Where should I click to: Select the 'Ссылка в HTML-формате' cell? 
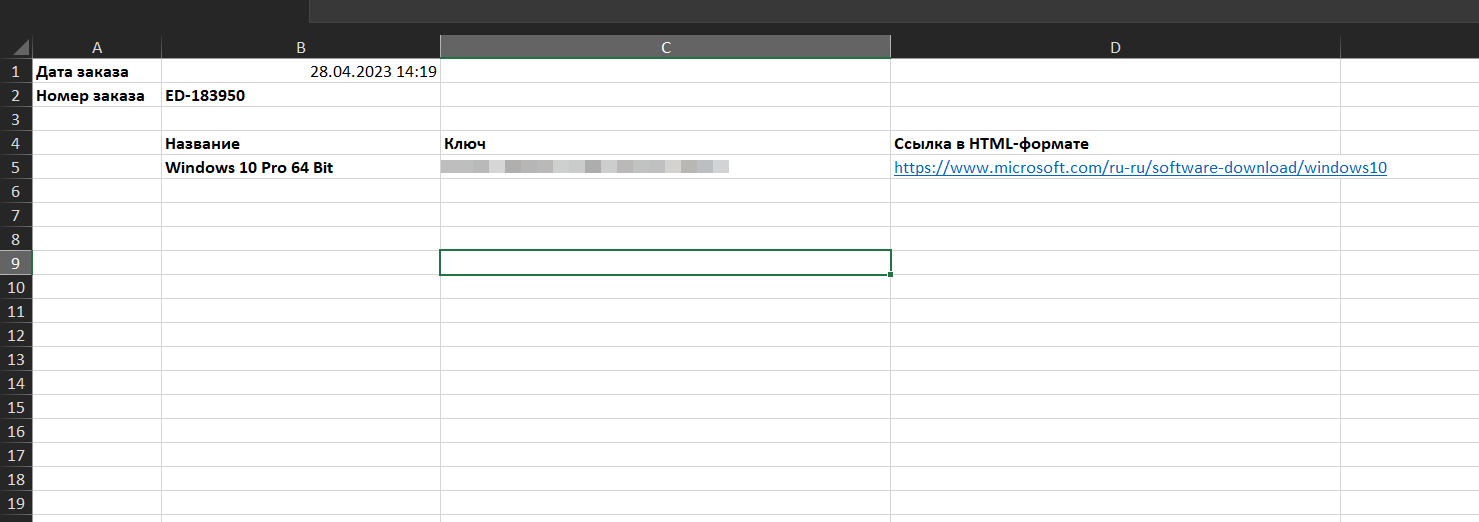(x=1115, y=144)
